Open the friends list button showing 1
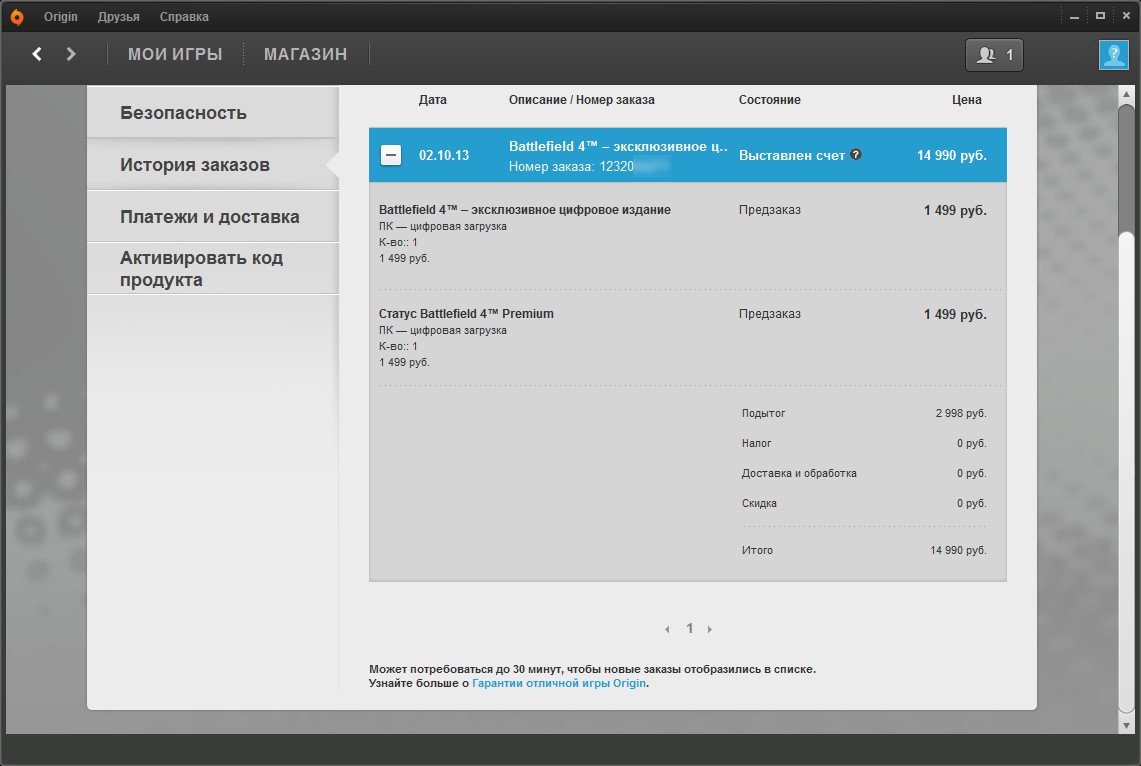 (x=994, y=55)
